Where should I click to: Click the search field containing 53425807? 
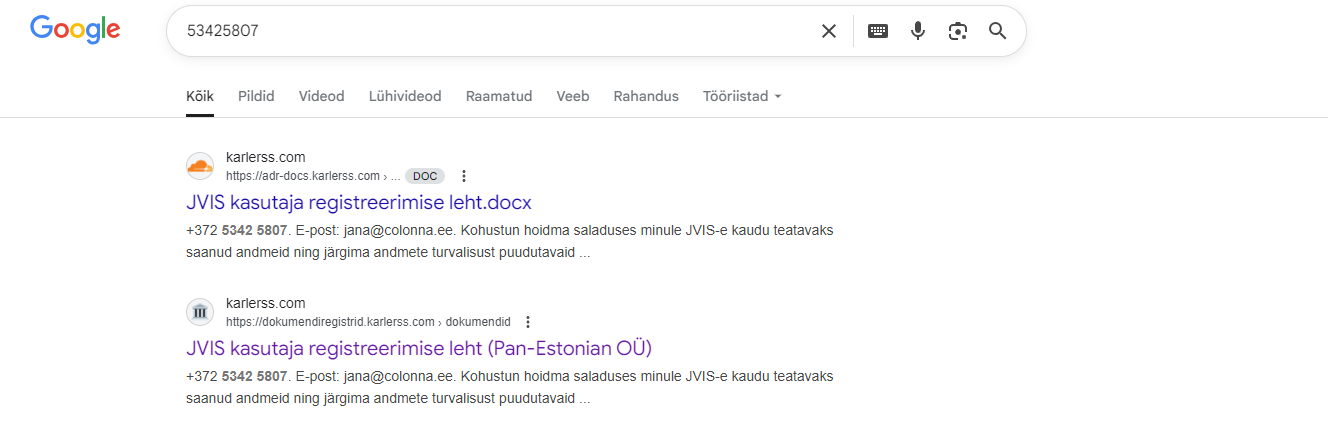tap(490, 31)
